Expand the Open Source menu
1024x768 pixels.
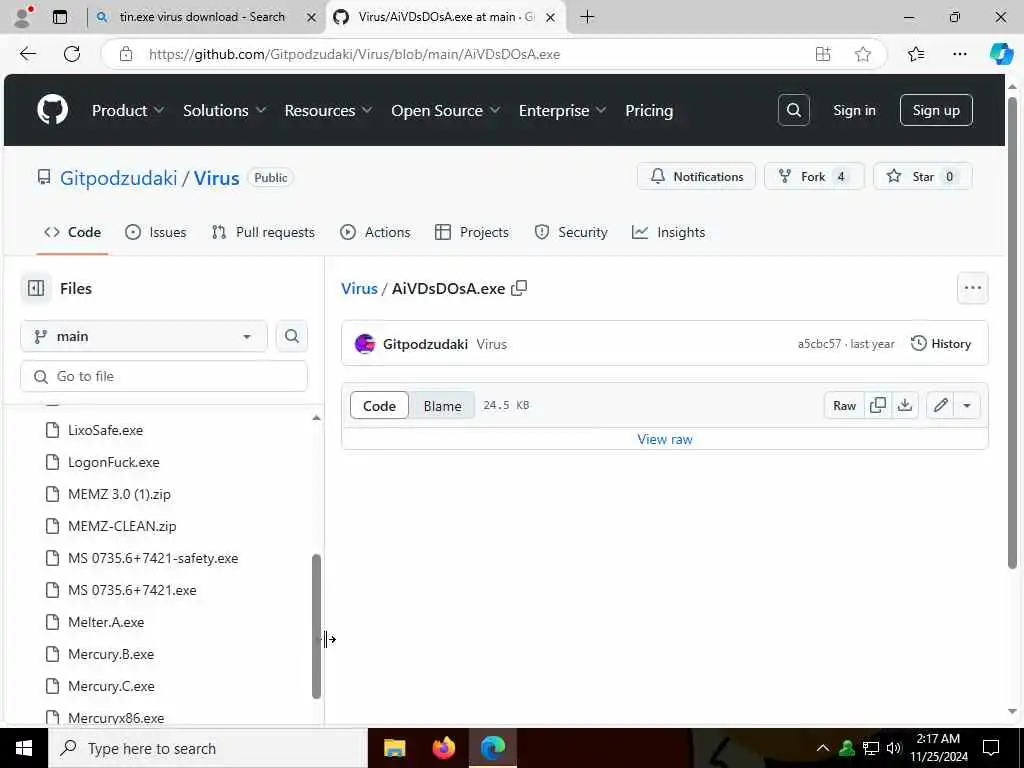click(x=445, y=110)
